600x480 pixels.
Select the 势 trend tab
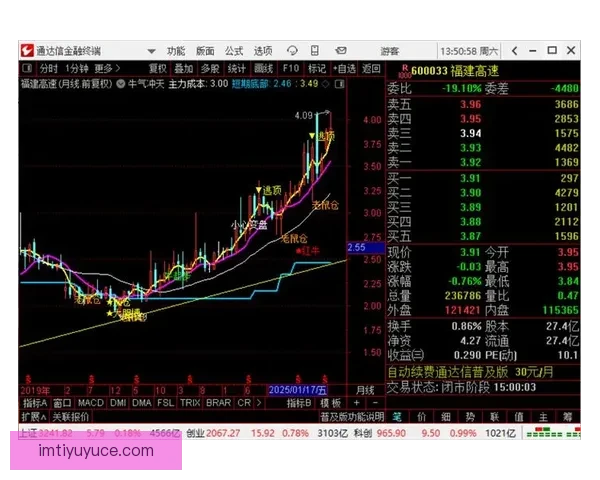(x=470, y=417)
